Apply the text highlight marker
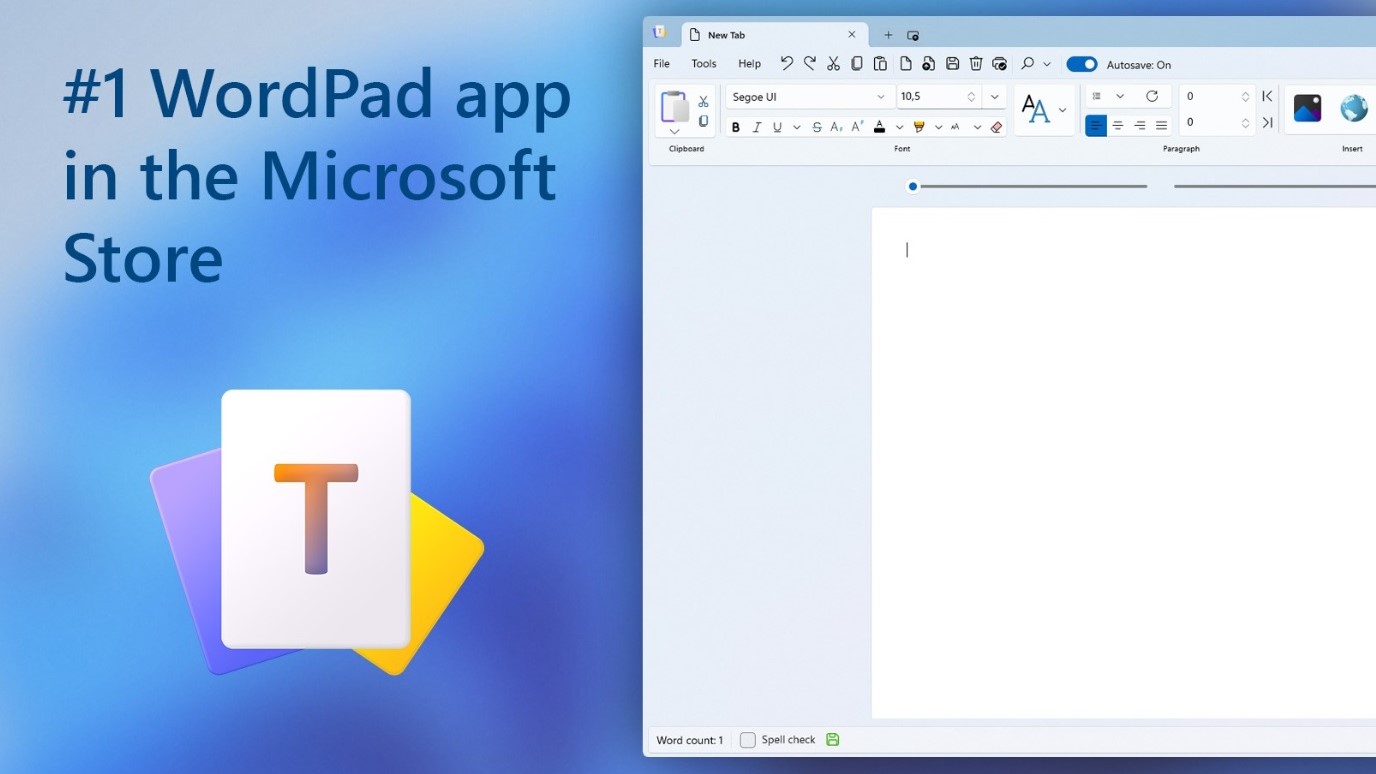The width and height of the screenshot is (1376, 774). [x=919, y=127]
